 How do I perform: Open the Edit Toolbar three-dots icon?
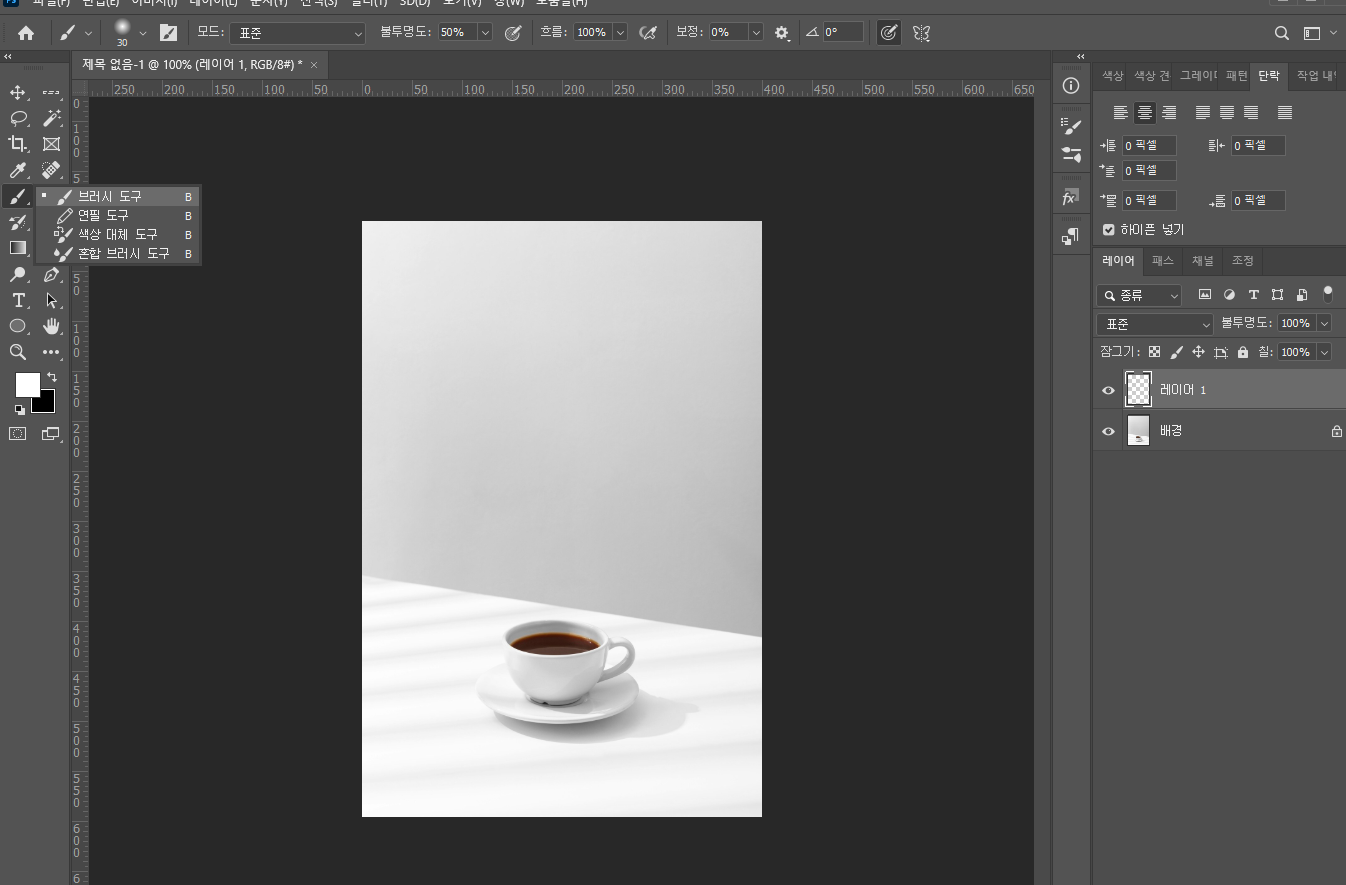(x=52, y=352)
